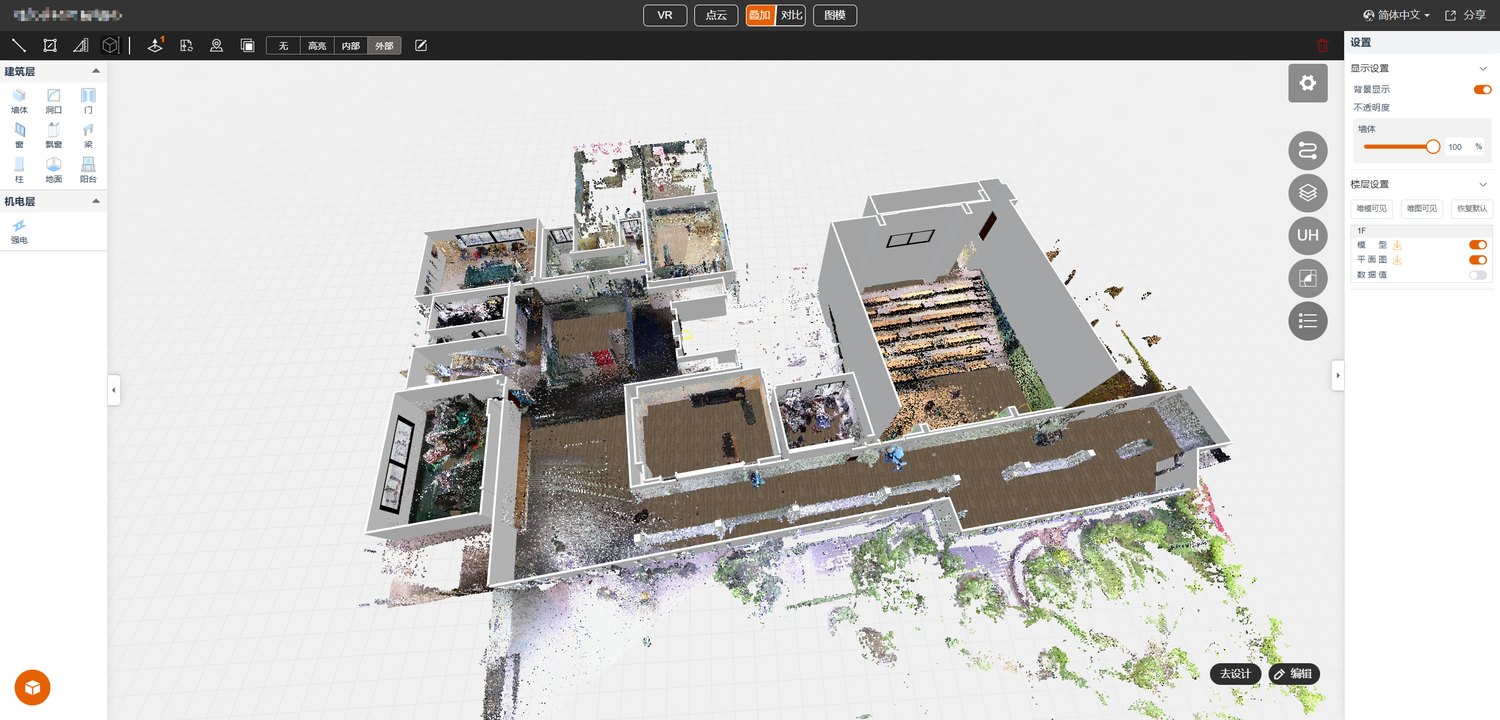Click the 去设计 button
This screenshot has height=720, width=1500.
pyautogui.click(x=1235, y=674)
